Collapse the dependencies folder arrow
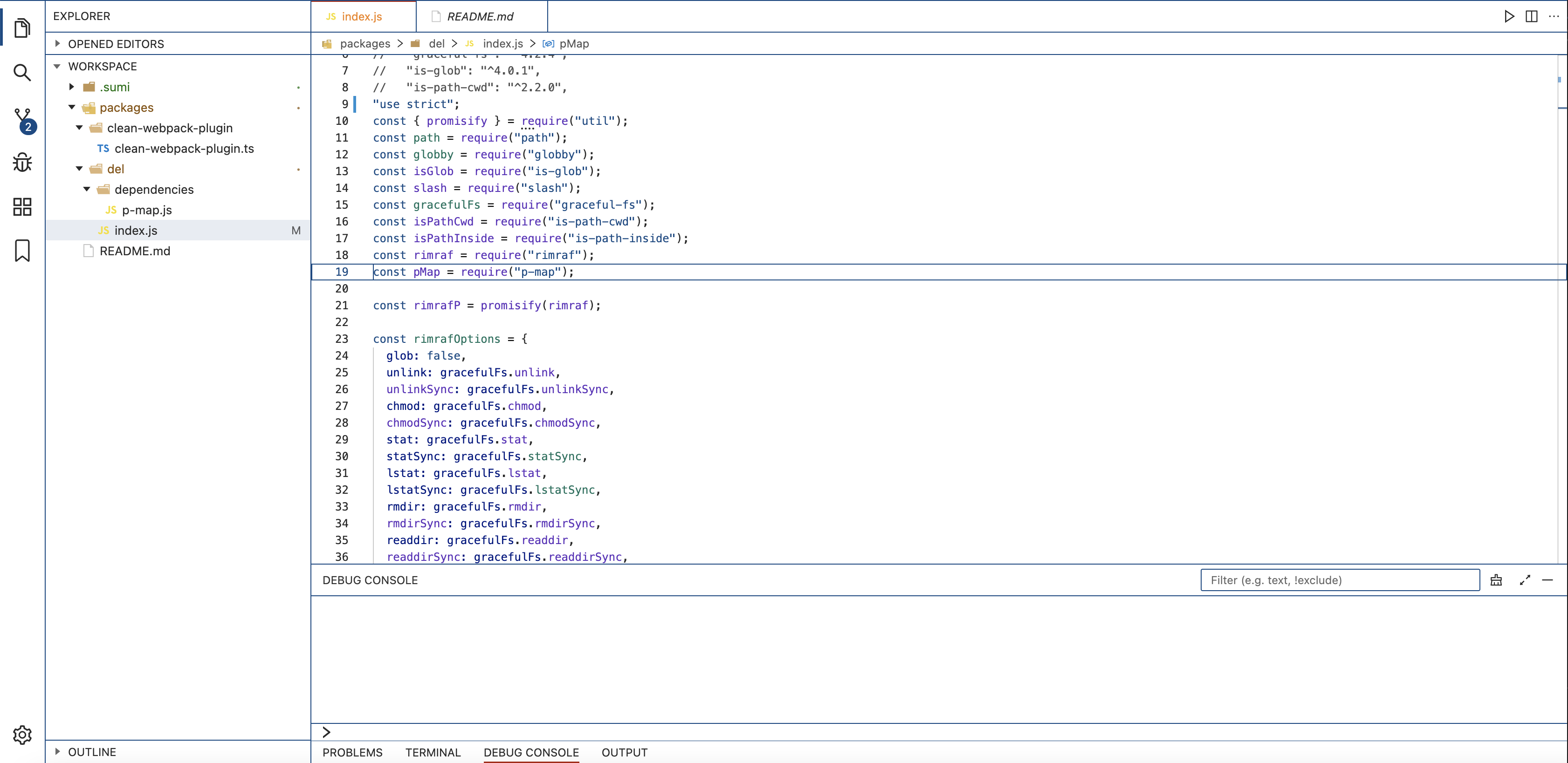 86,189
